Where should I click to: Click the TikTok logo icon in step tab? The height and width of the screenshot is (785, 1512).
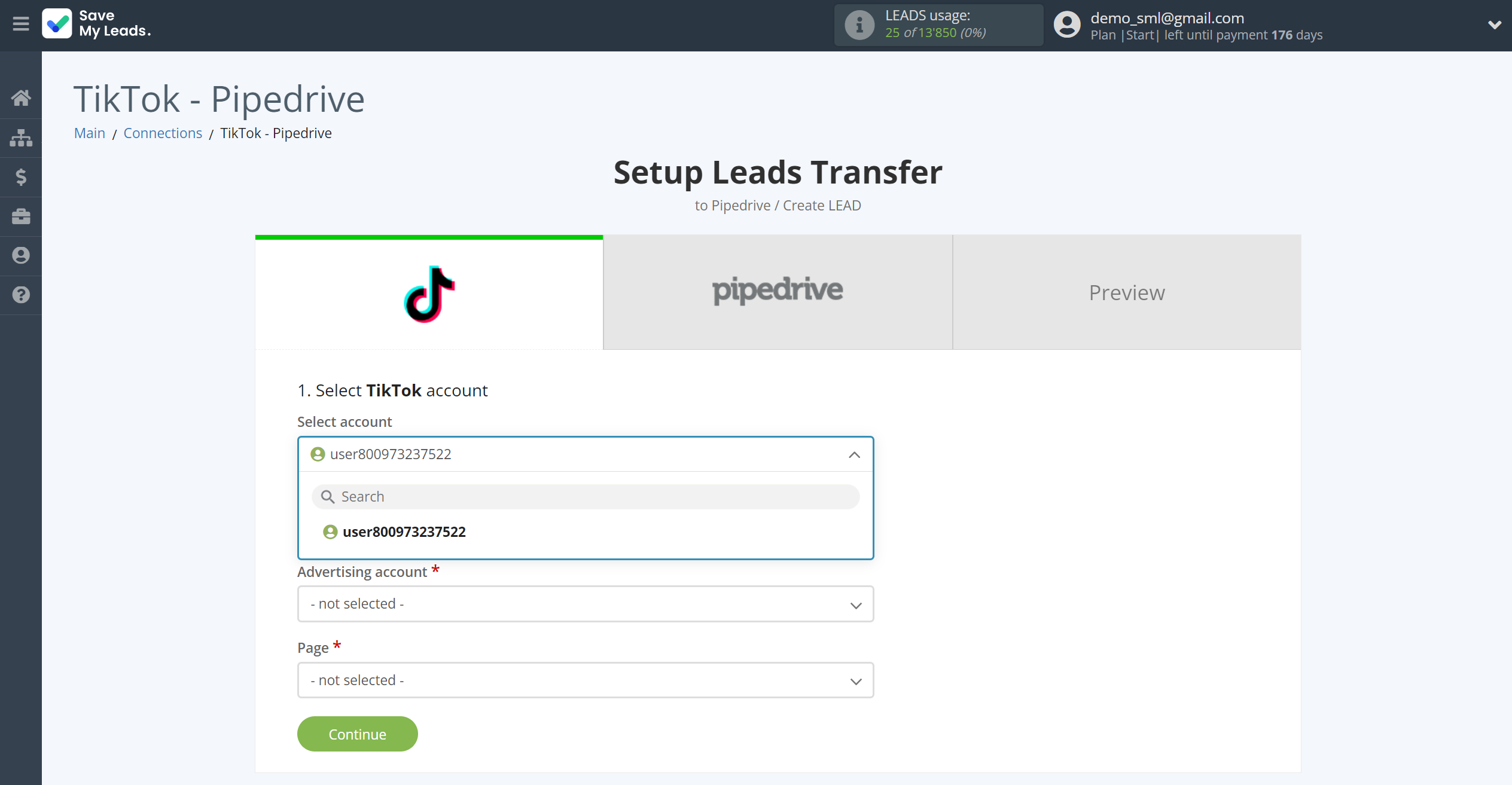428,293
